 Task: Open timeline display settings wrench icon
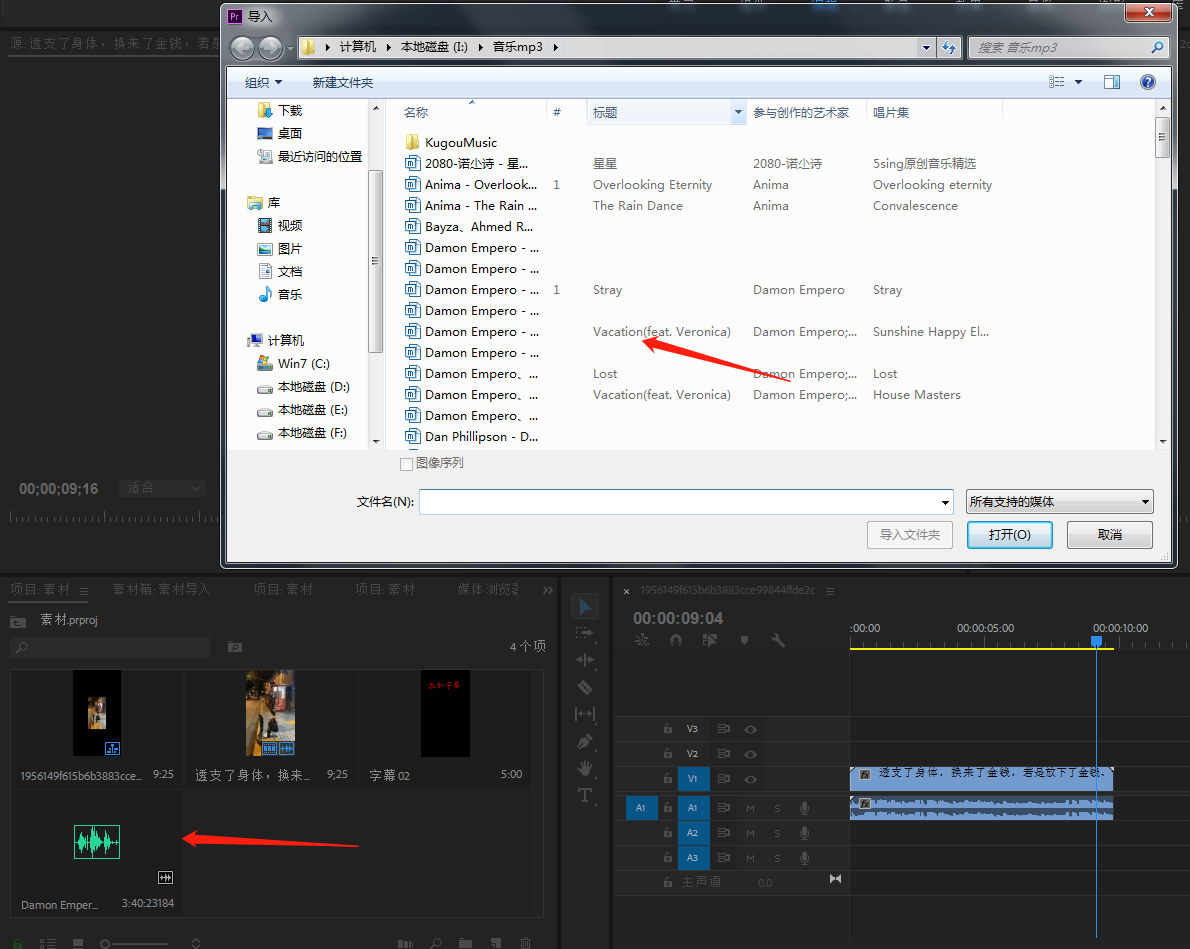[778, 640]
